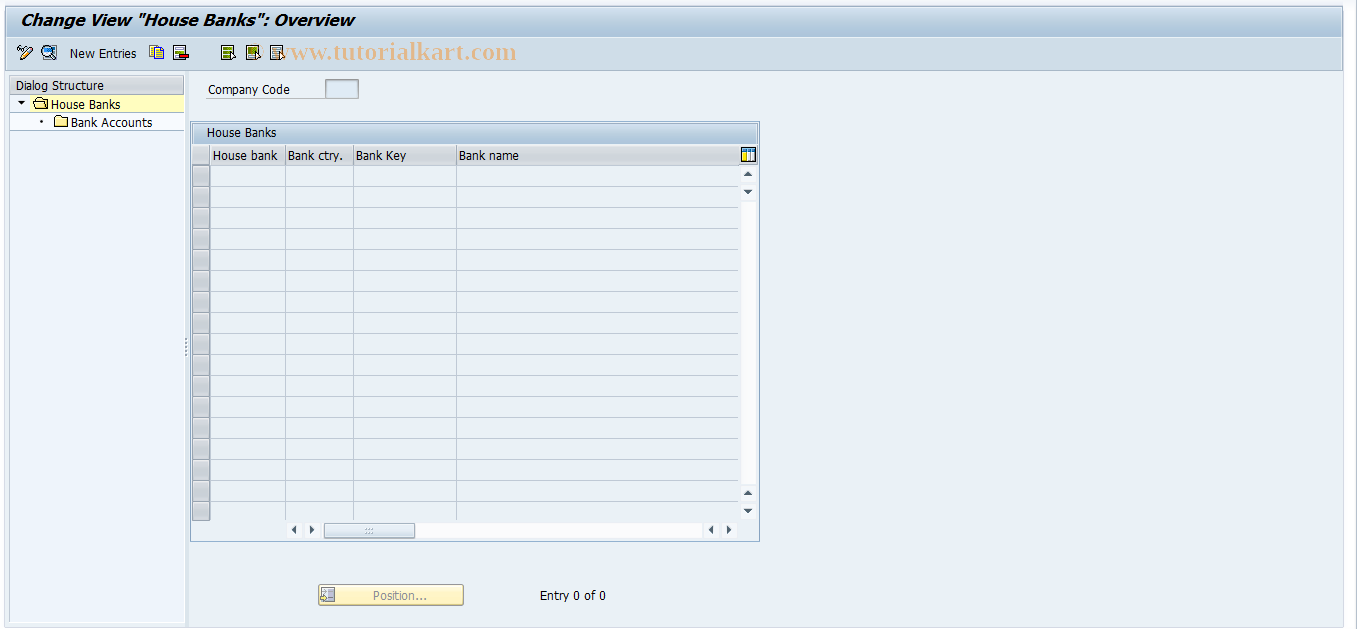The height and width of the screenshot is (629, 1357).
Task: Click the bottom scroll-down arrow of table
Action: tap(748, 510)
